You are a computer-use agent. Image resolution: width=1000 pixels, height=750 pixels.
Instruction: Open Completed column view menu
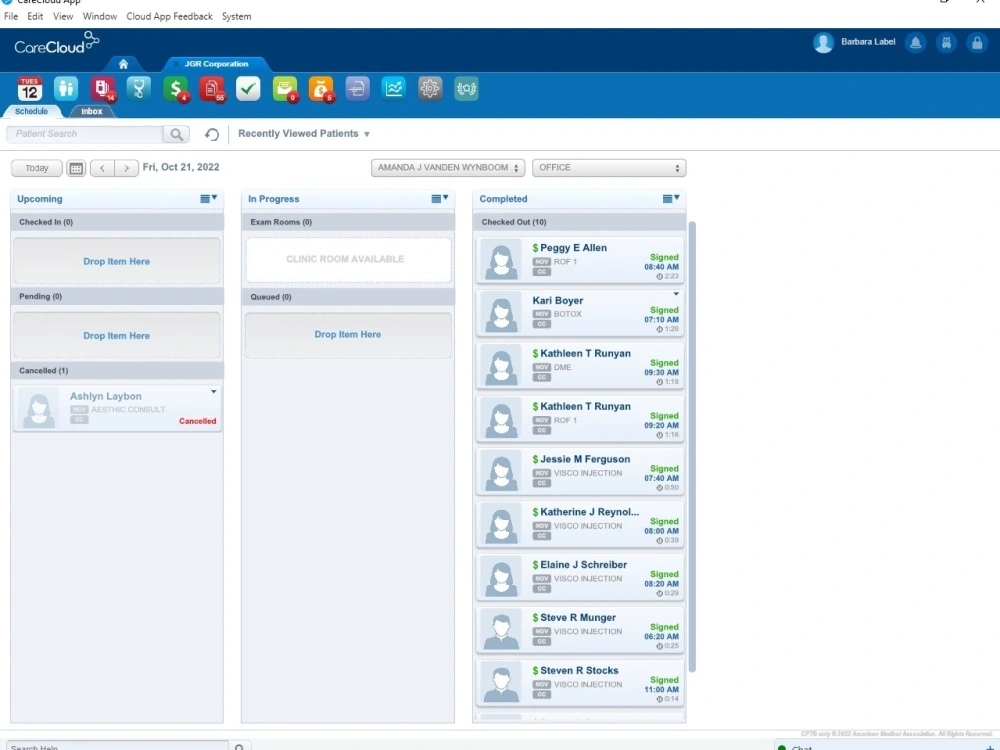pyautogui.click(x=671, y=198)
